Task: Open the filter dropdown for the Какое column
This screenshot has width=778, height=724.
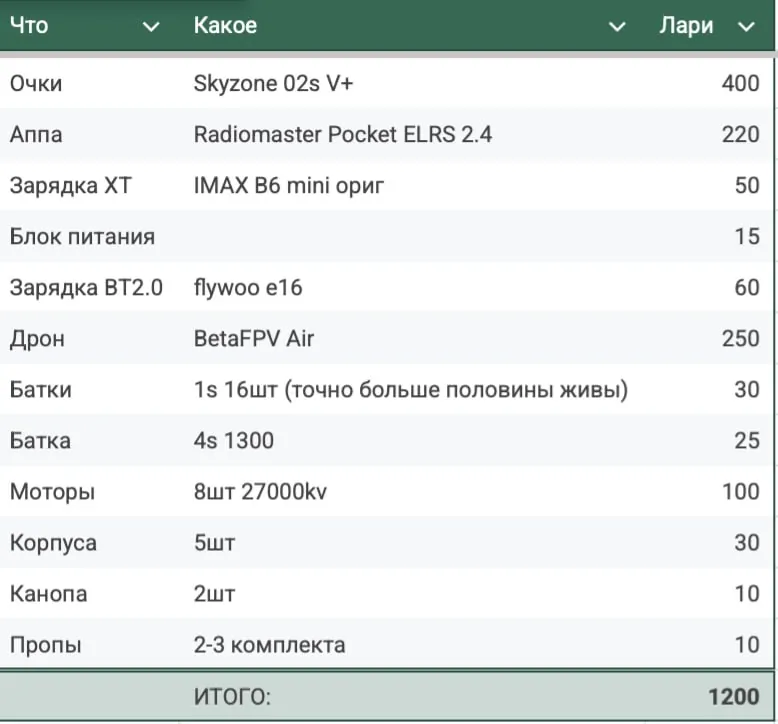Action: (x=617, y=26)
